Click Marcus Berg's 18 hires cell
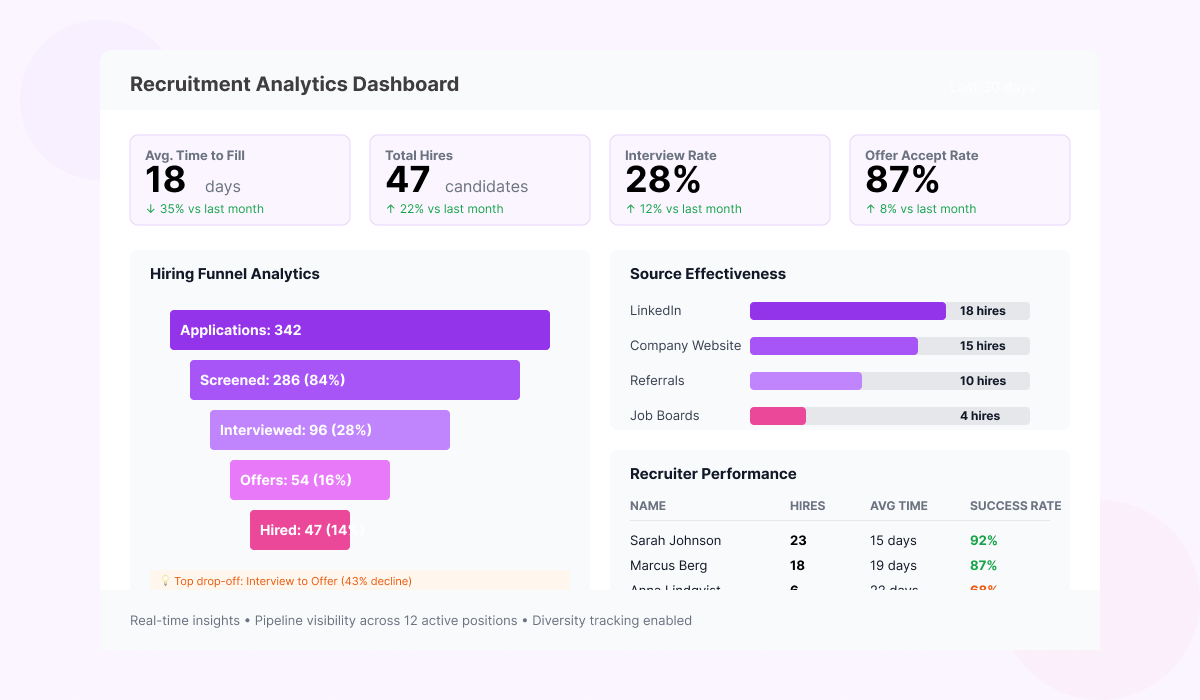1200x700 pixels. [x=798, y=566]
